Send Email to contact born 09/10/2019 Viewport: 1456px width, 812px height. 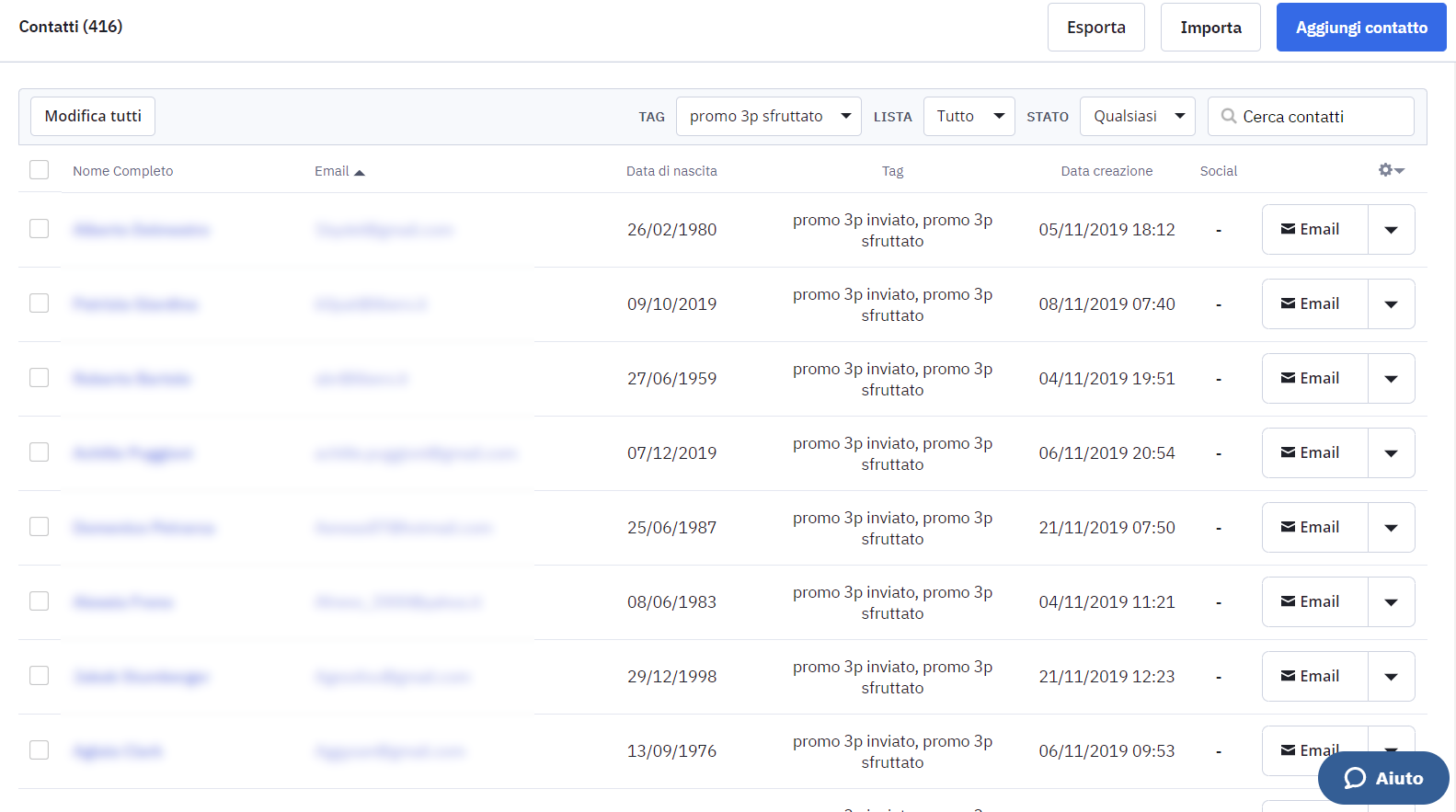pyautogui.click(x=1315, y=303)
